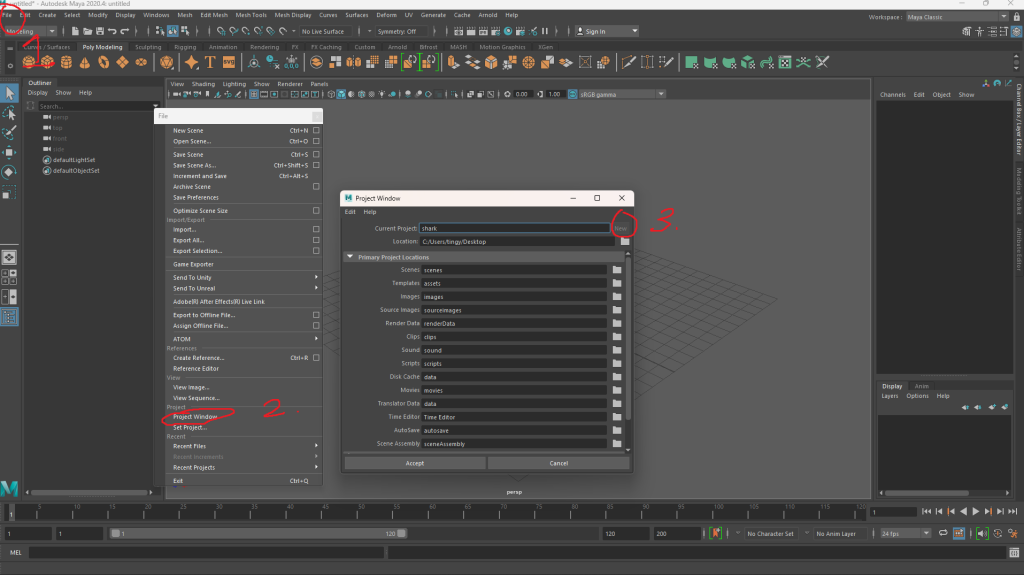This screenshot has height=575, width=1024.
Task: Click the Mirror shelf icon
Action: [x=353, y=63]
